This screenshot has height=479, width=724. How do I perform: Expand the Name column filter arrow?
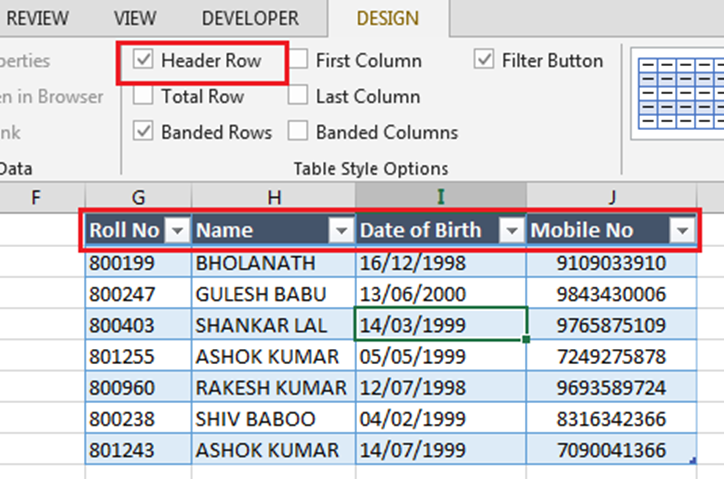pos(341,231)
